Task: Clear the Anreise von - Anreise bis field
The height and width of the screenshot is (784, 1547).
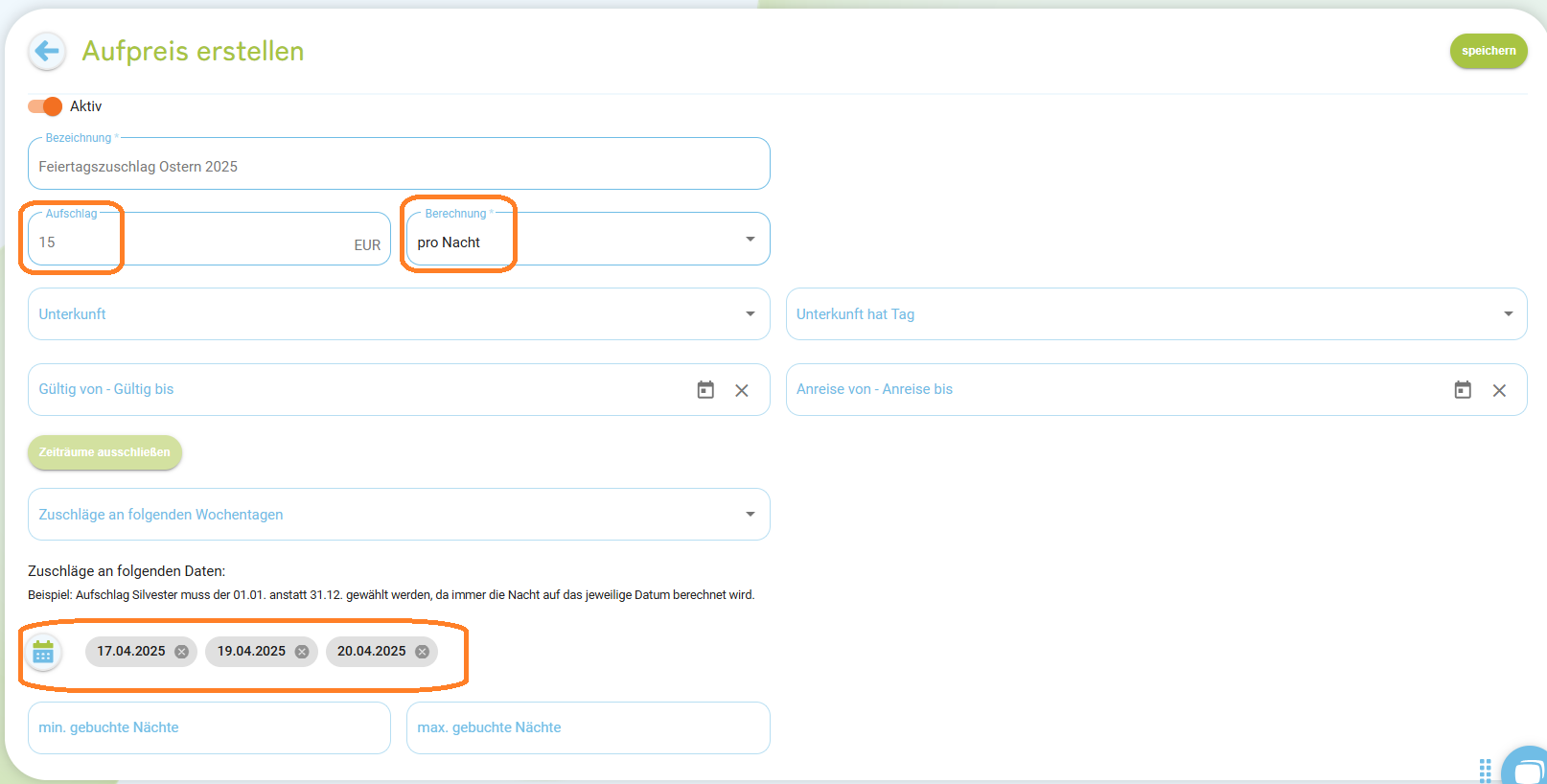Action: pos(1499,390)
